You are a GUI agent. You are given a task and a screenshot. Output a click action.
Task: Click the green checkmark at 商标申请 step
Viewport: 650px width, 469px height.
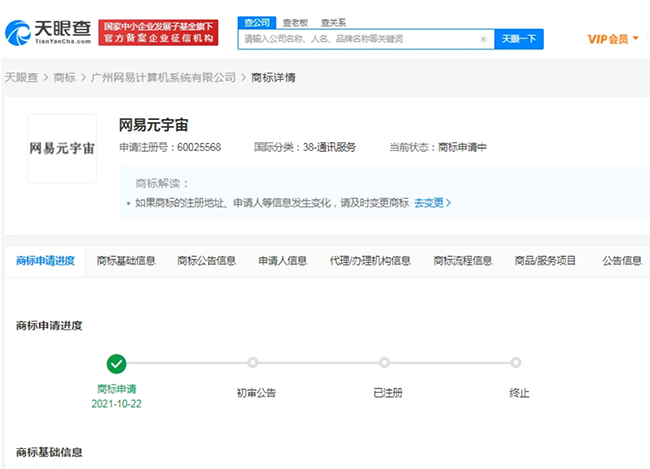(117, 363)
